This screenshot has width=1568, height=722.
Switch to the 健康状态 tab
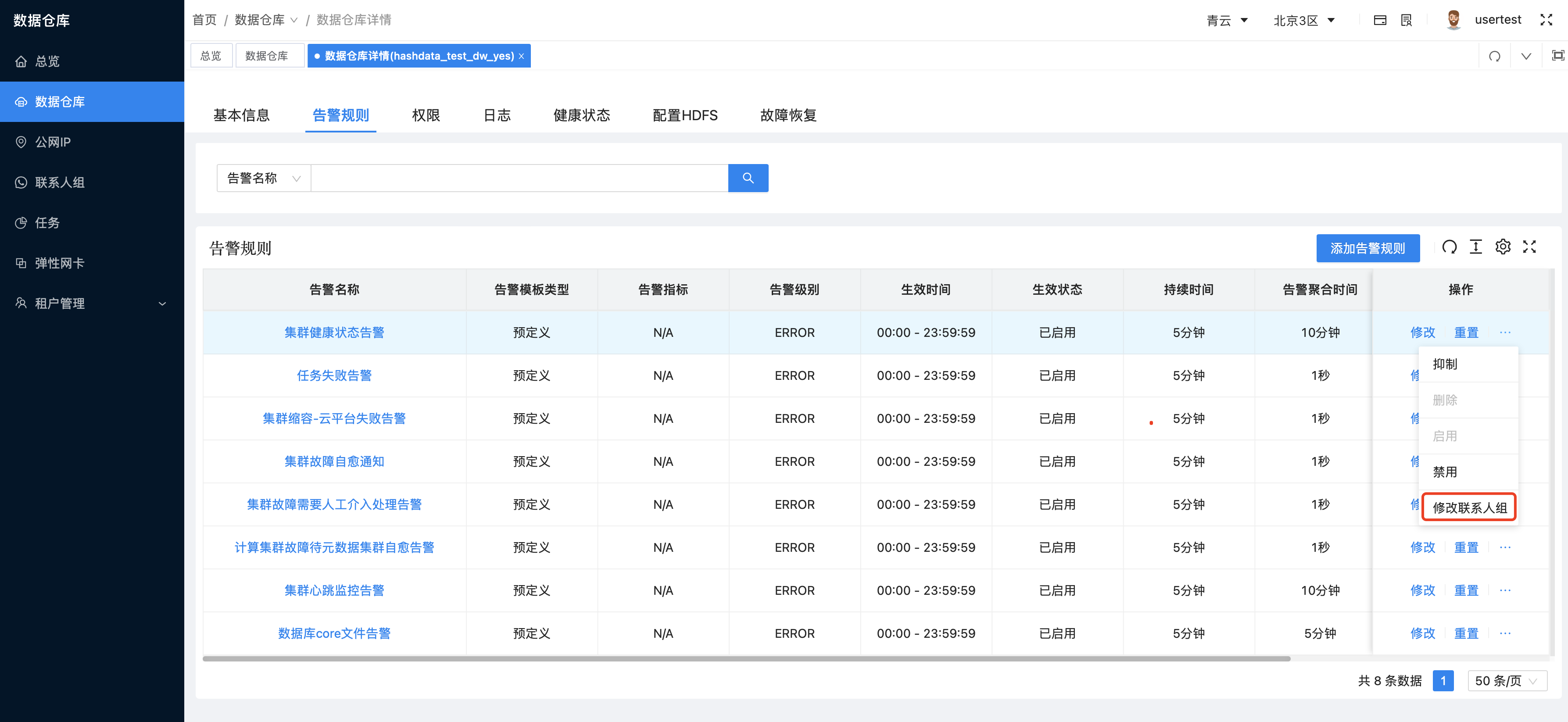point(581,115)
